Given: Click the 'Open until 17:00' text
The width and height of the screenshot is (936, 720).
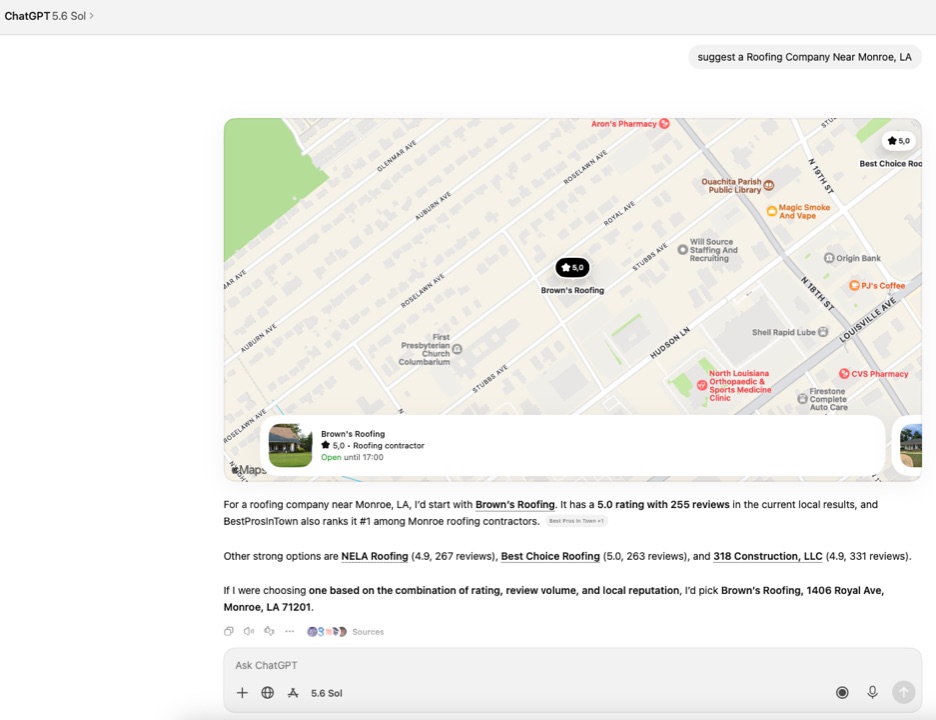Looking at the screenshot, I should (352, 457).
